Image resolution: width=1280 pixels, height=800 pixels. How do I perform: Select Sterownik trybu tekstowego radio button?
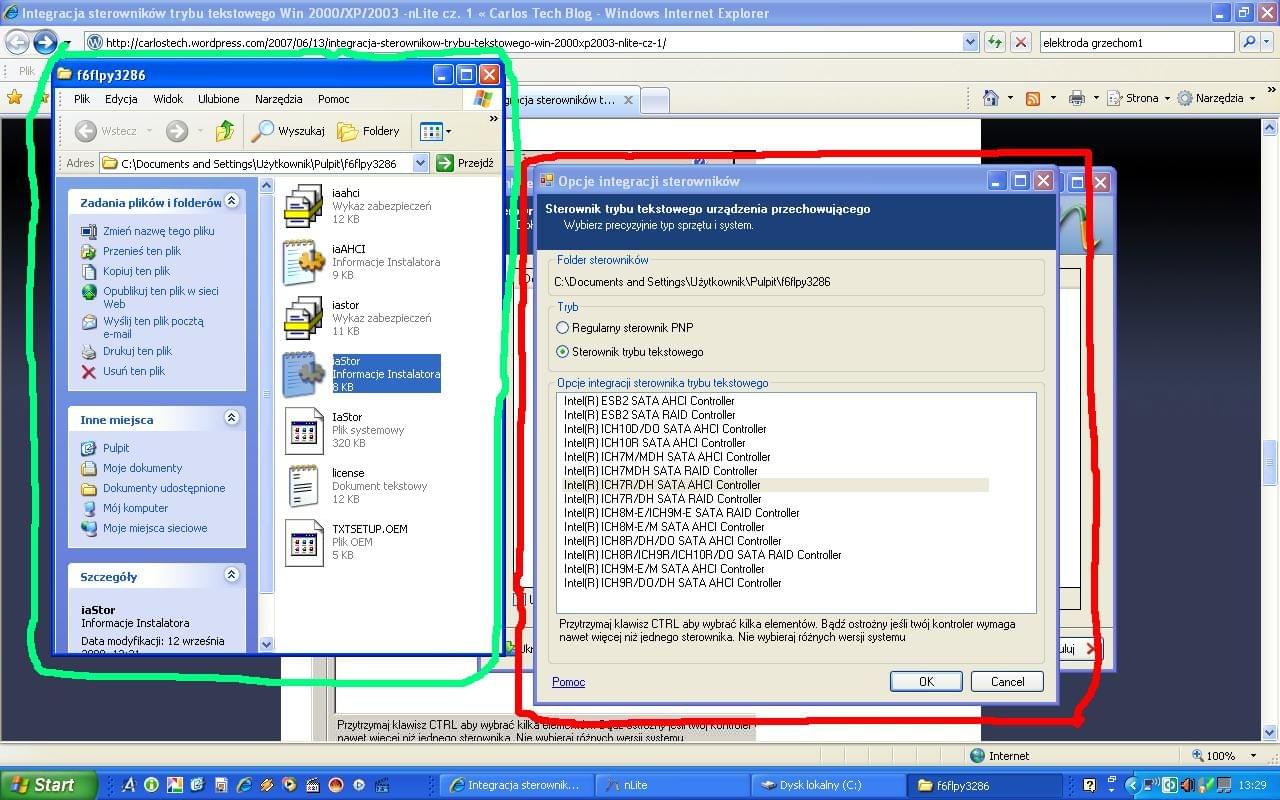pyautogui.click(x=563, y=352)
